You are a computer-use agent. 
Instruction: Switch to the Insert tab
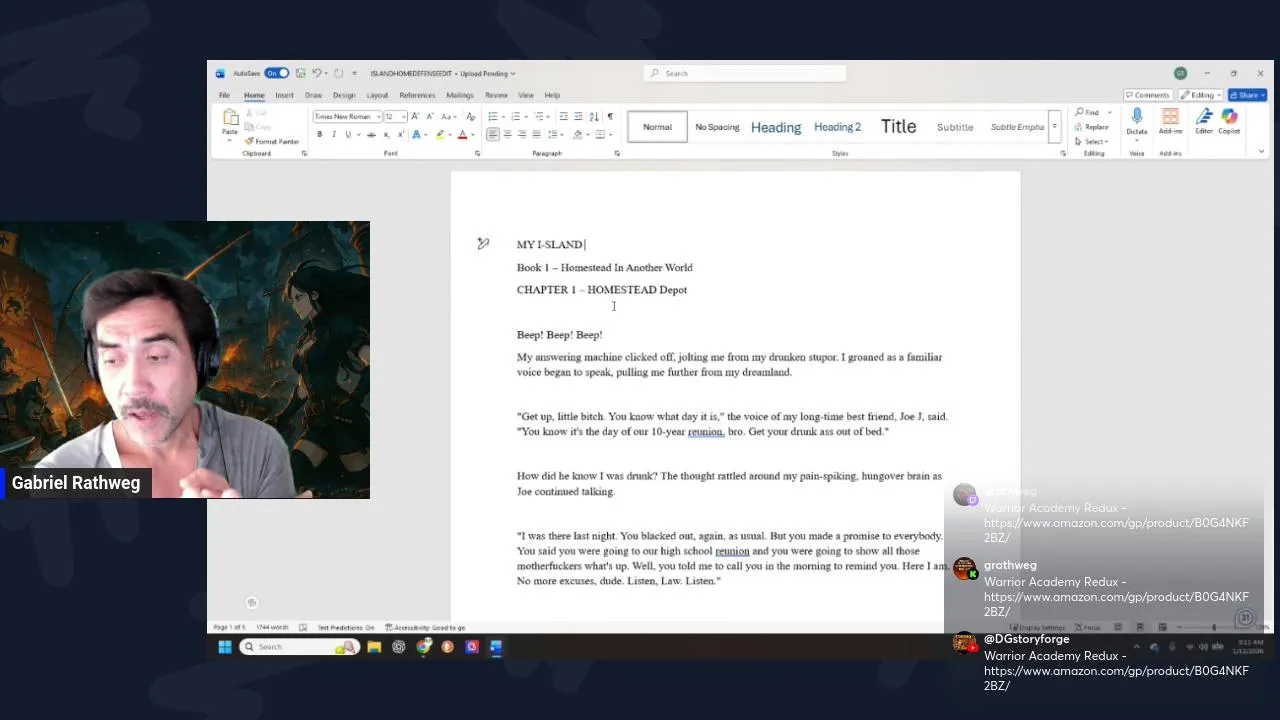[284, 95]
